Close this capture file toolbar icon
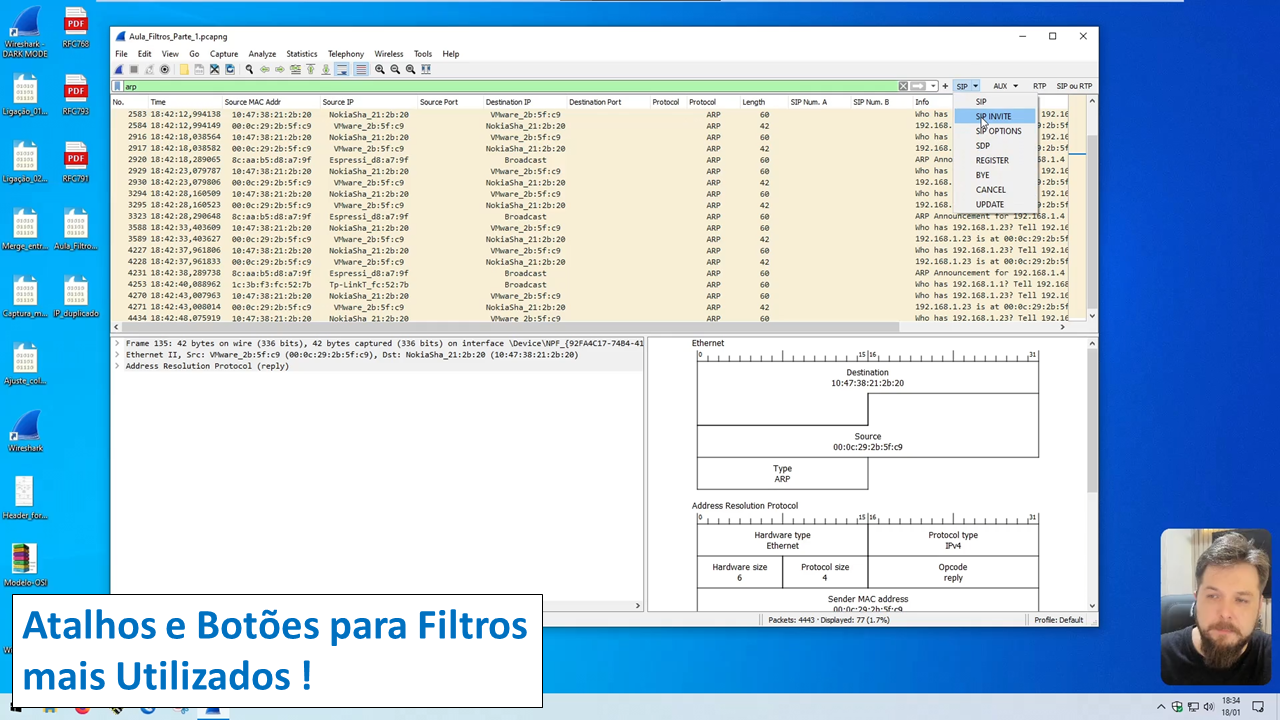The image size is (1280, 720). 214,69
